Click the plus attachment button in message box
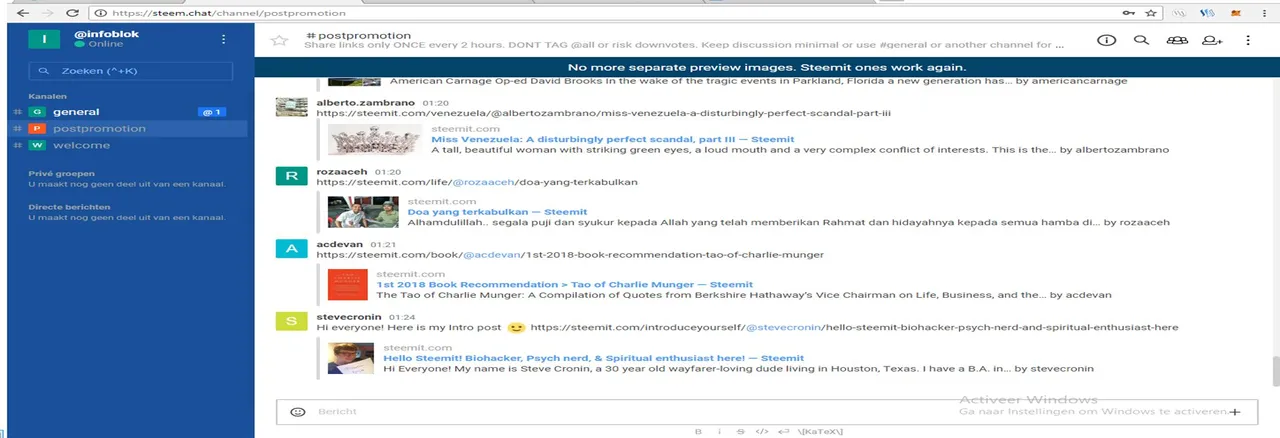 coord(1234,411)
